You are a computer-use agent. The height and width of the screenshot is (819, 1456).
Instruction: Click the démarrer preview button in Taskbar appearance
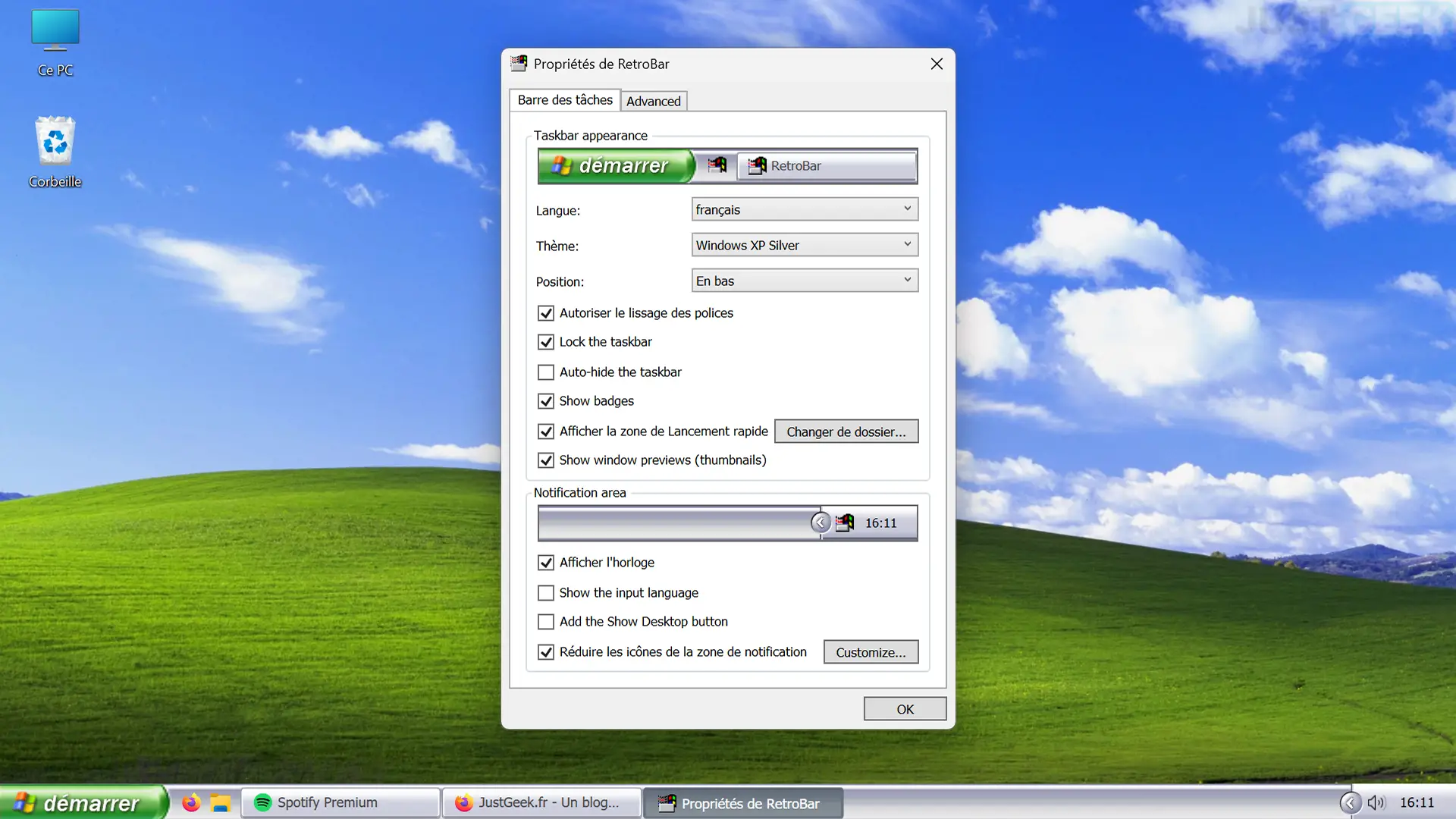click(615, 165)
